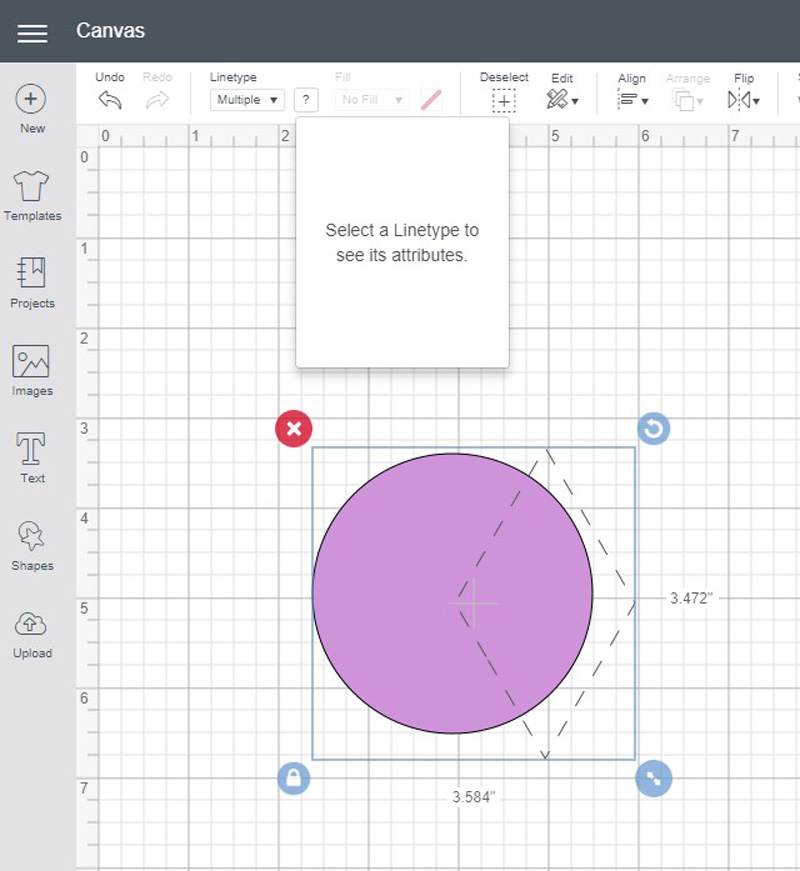
Task: Open the Align dropdown menu
Action: coord(632,100)
